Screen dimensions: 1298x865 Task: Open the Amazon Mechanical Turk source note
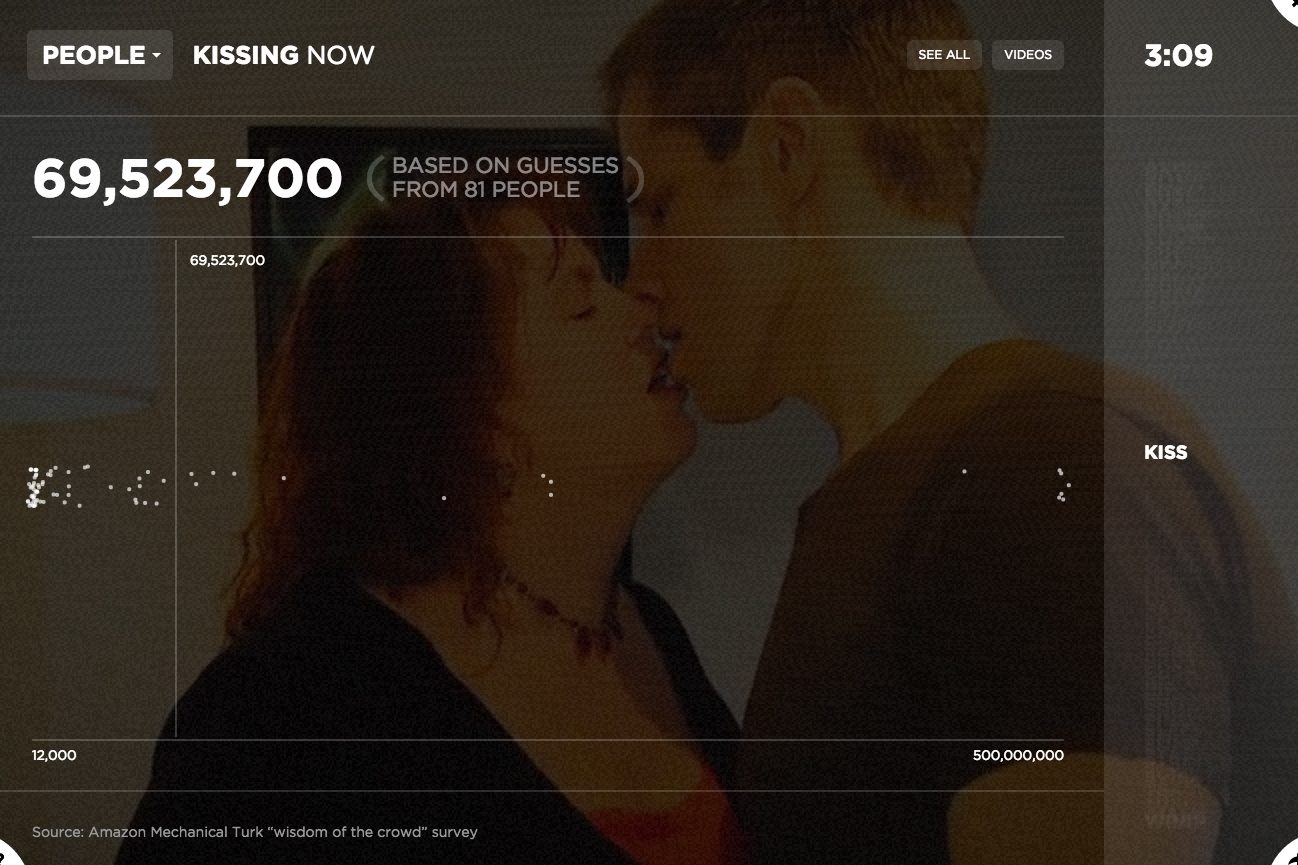(255, 832)
